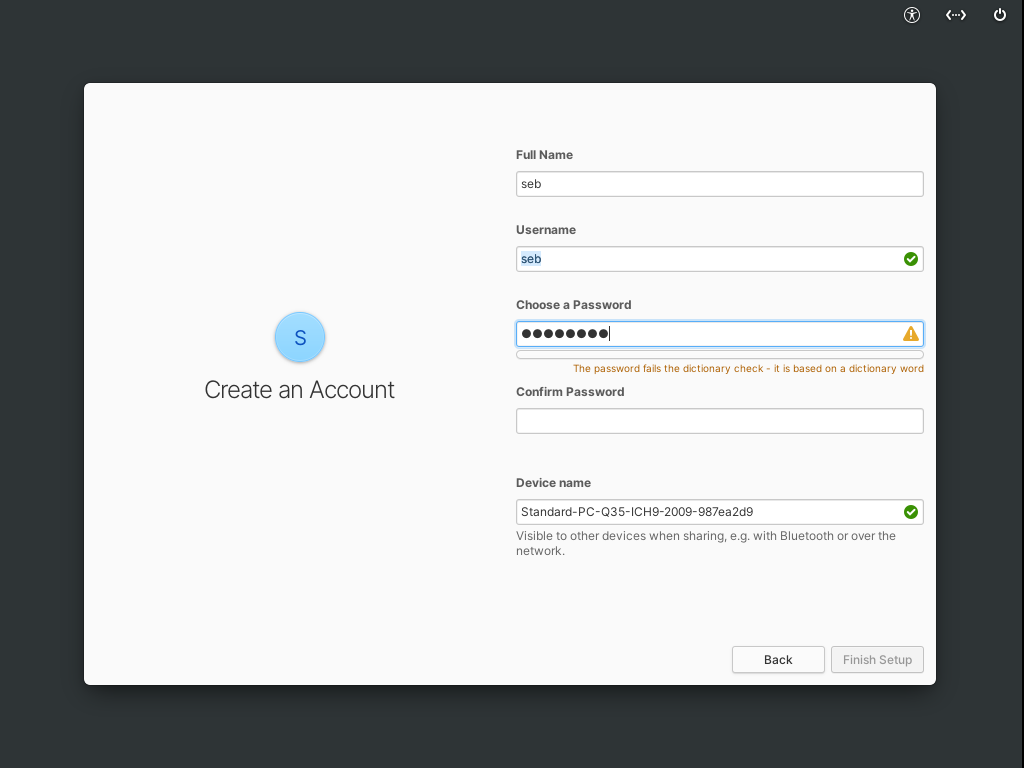Click into the Username field

click(x=700, y=259)
